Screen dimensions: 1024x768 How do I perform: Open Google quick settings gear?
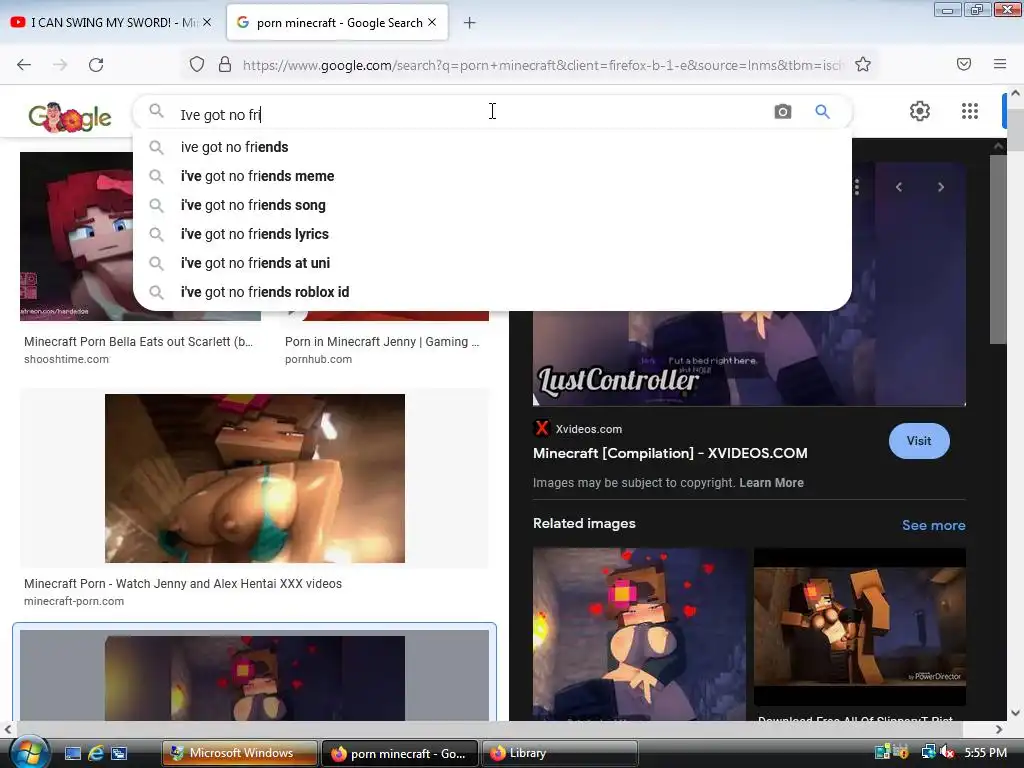coord(920,111)
